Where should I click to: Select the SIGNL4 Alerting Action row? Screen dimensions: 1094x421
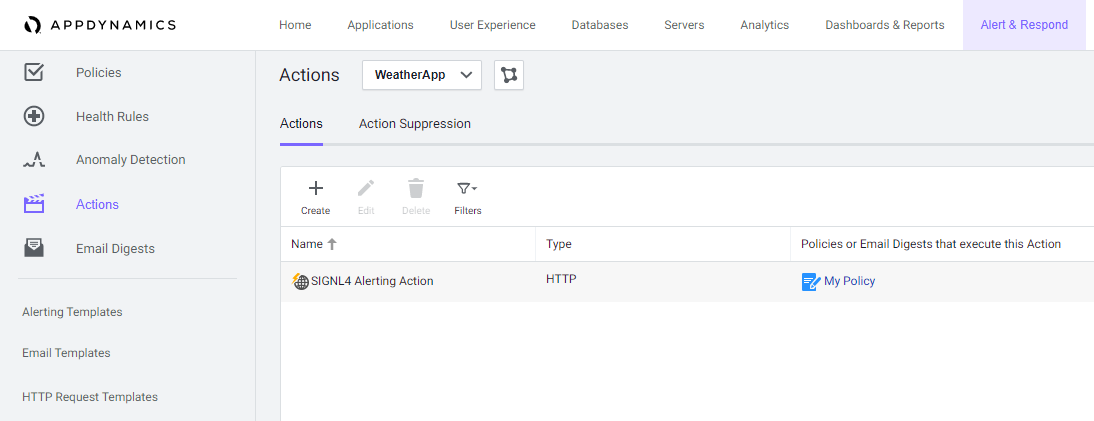[x=687, y=281]
